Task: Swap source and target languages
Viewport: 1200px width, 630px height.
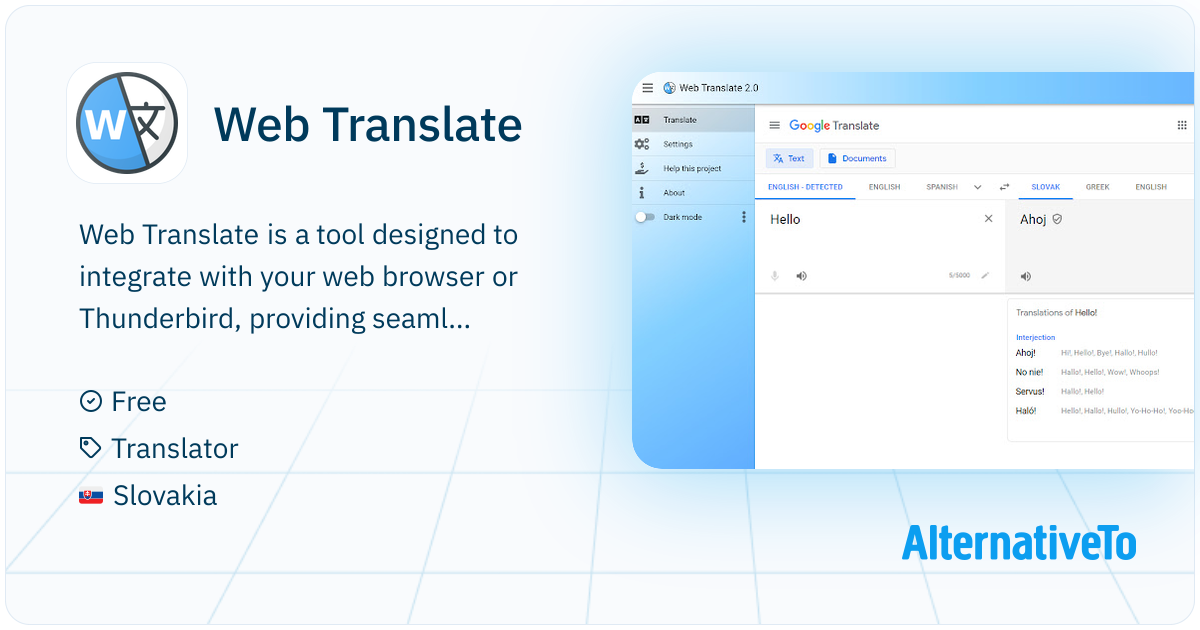Action: click(1005, 187)
